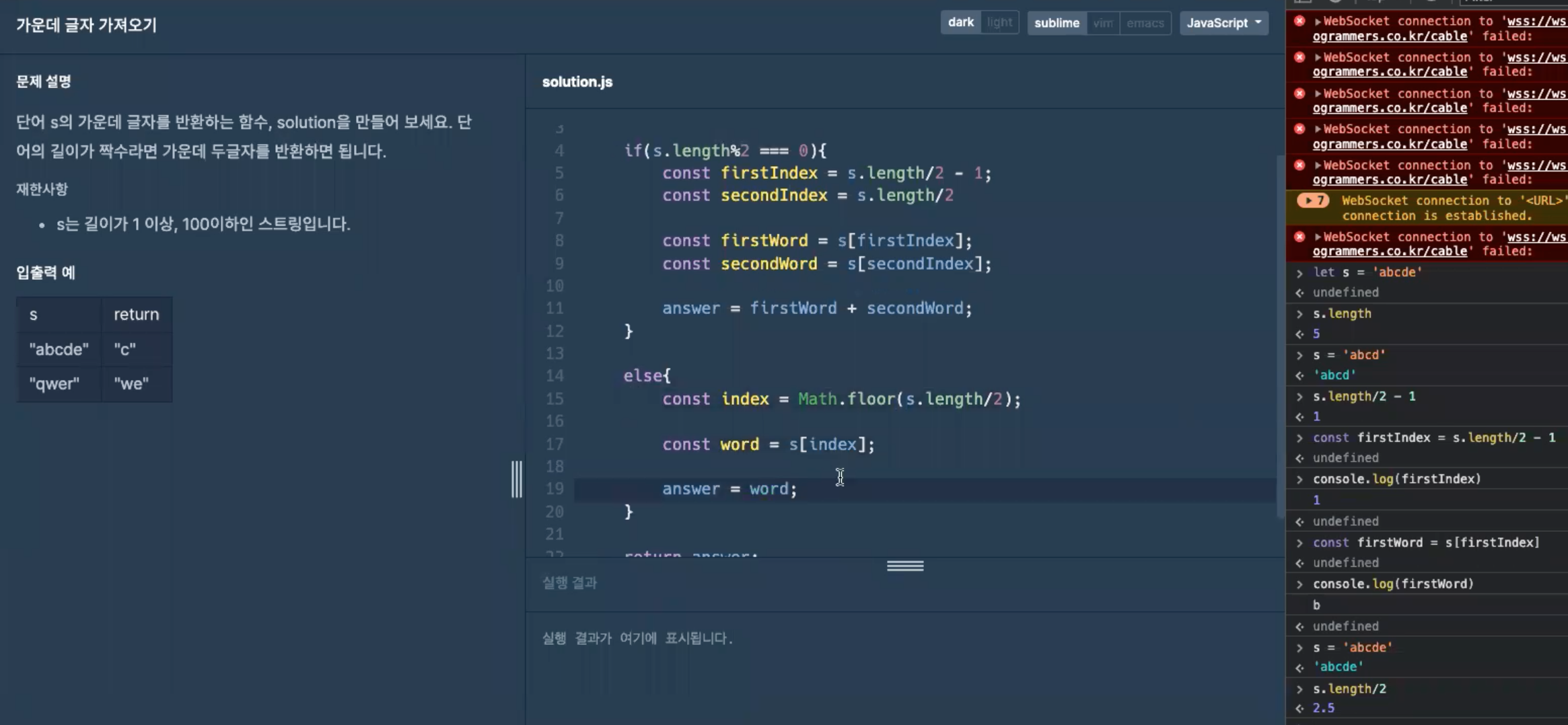Image resolution: width=1568 pixels, height=725 pixels.
Task: Click the error icon beside the last WebSocket failure
Action: click(x=1298, y=237)
